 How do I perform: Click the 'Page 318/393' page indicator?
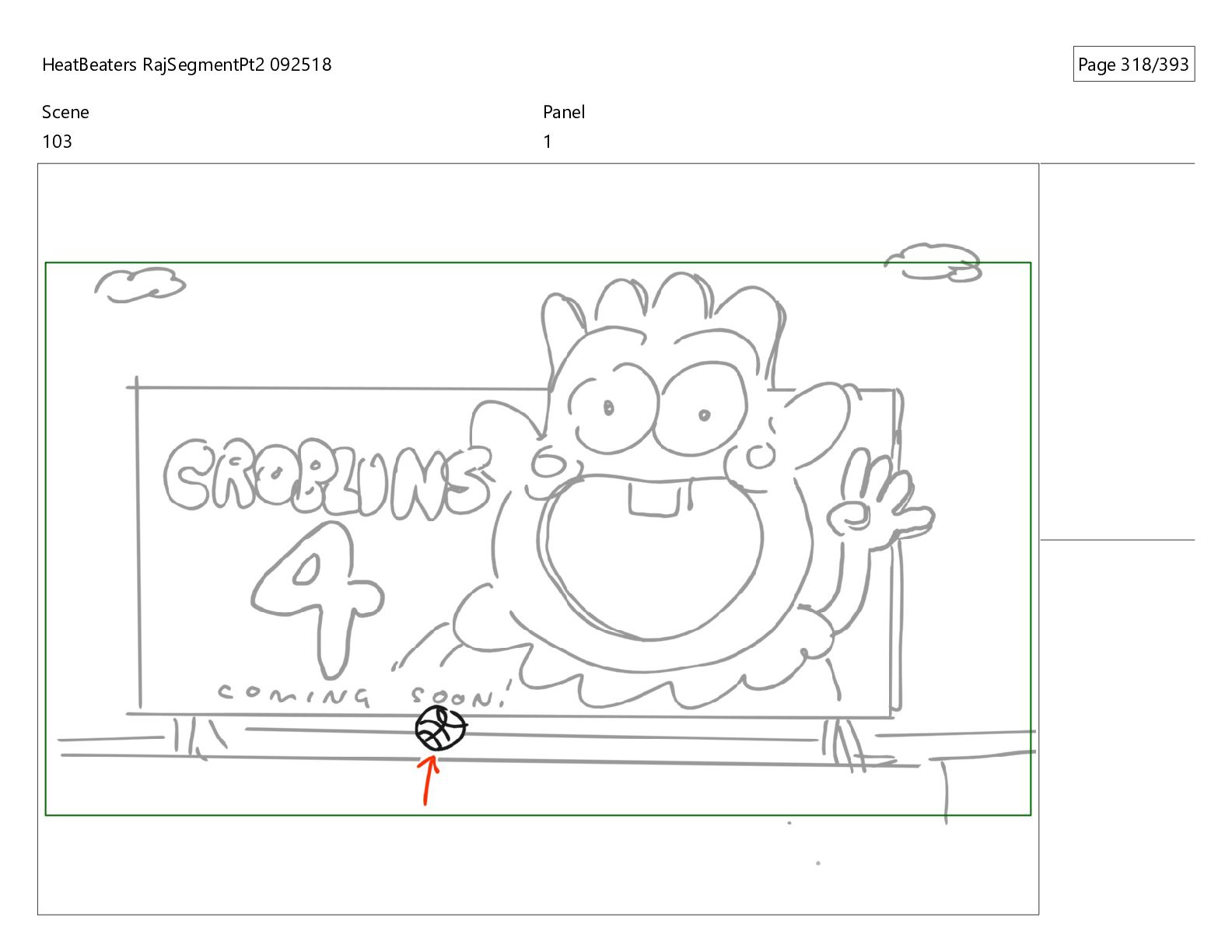(1133, 65)
